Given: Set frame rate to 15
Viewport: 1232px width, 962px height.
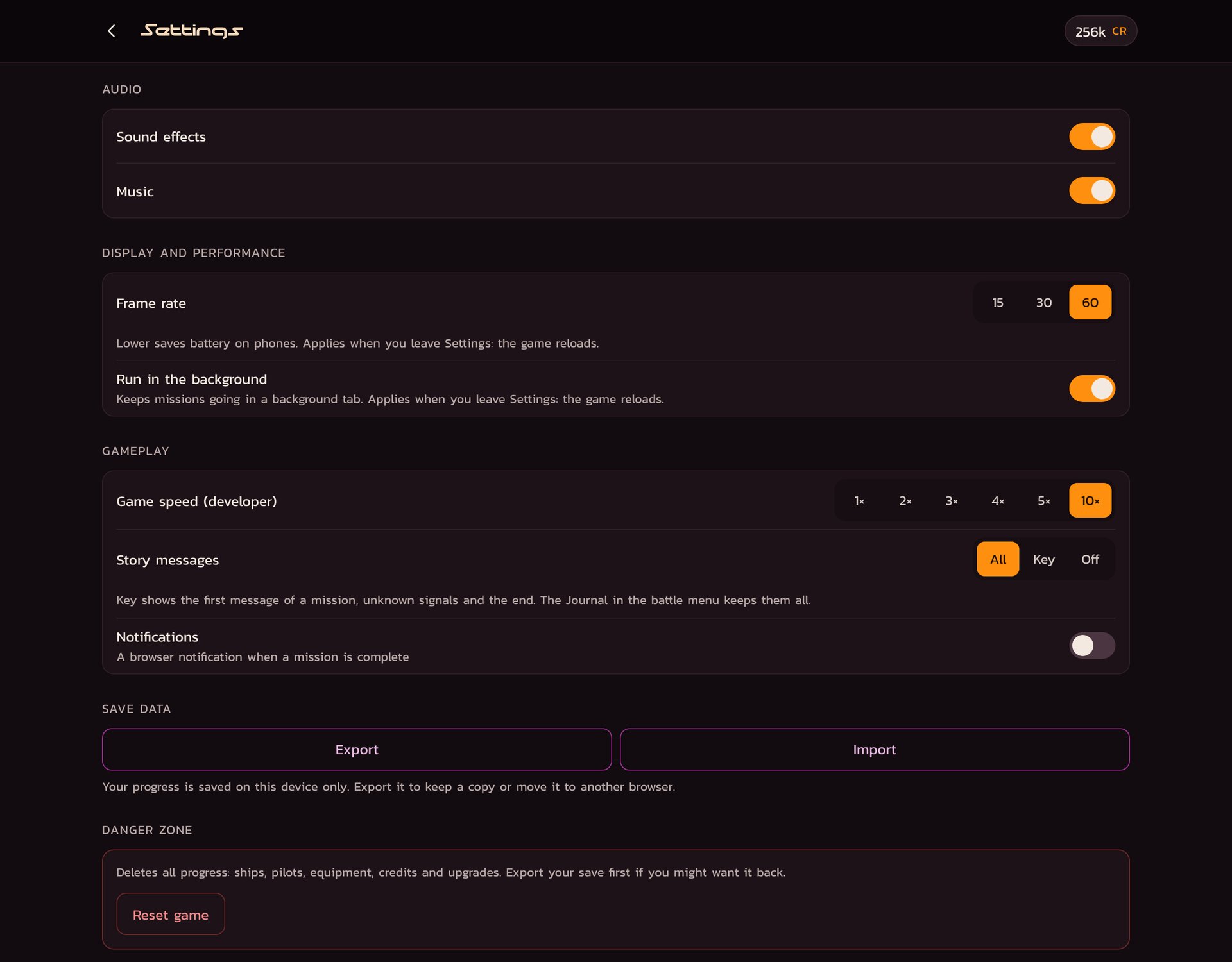Looking at the screenshot, I should pyautogui.click(x=998, y=302).
